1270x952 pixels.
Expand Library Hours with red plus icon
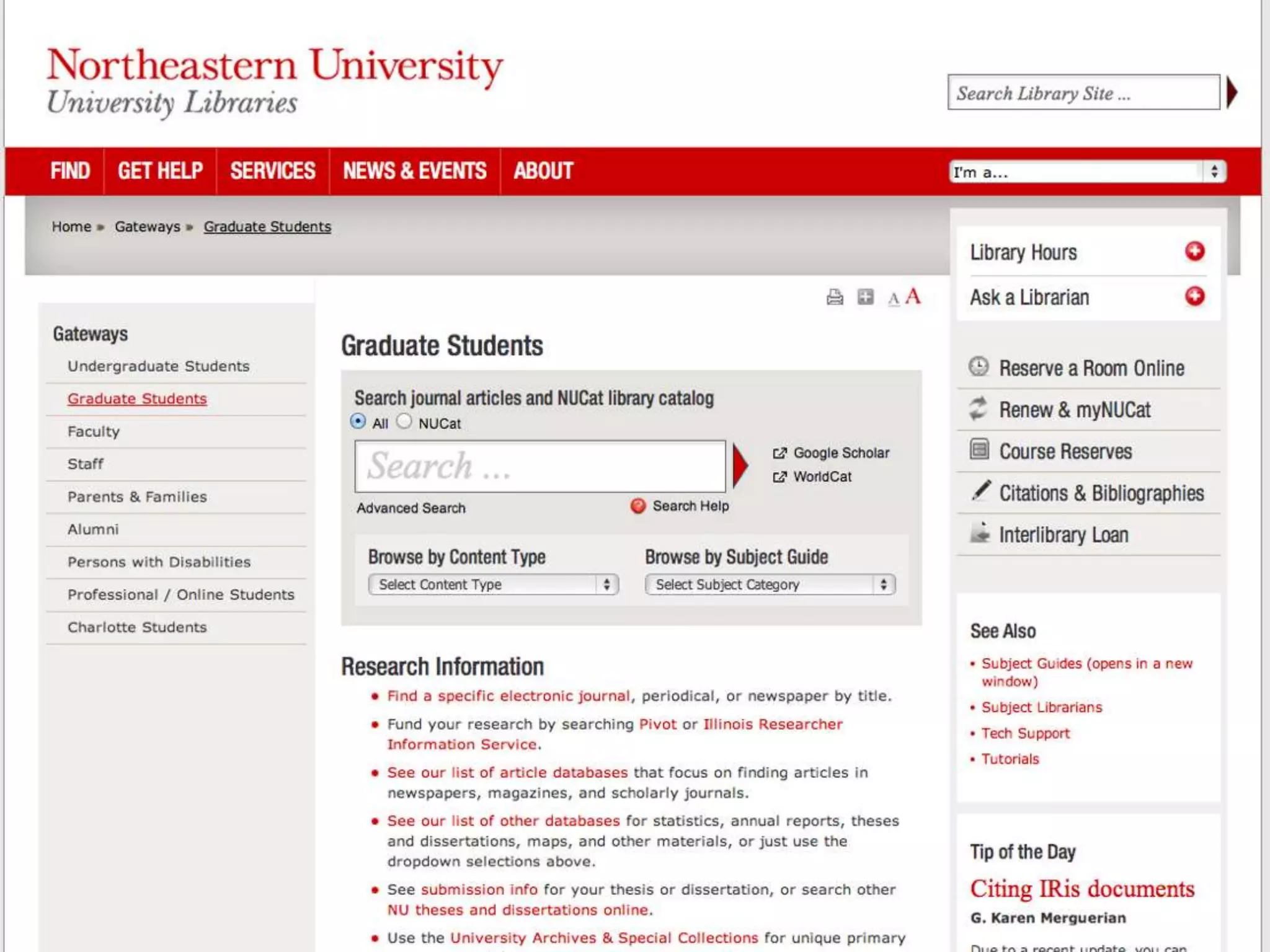pos(1194,252)
